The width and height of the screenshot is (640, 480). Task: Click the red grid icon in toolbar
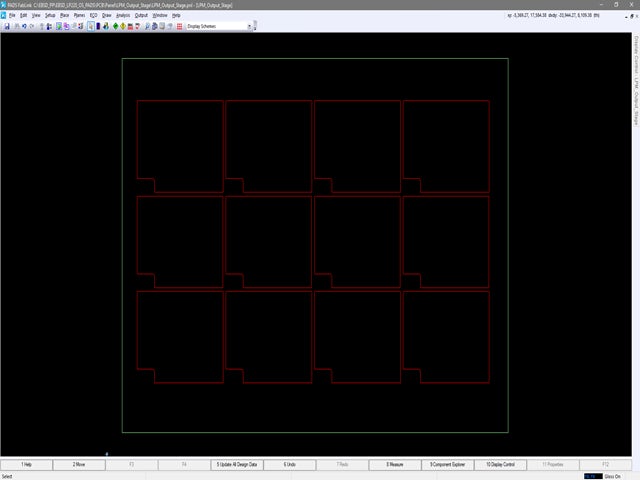point(179,26)
